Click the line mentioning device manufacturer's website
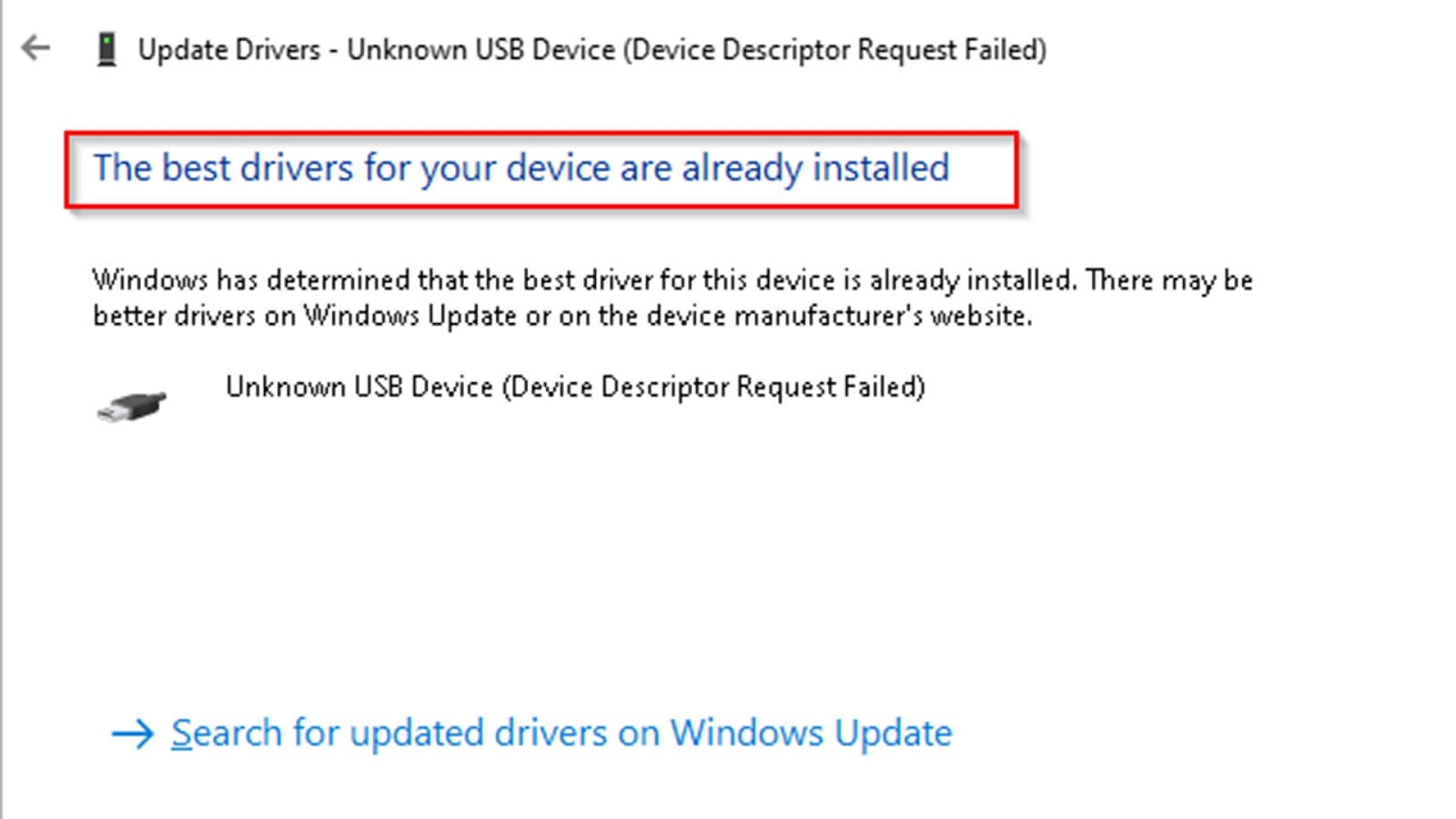Viewport: 1456px width, 819px height. (x=562, y=316)
